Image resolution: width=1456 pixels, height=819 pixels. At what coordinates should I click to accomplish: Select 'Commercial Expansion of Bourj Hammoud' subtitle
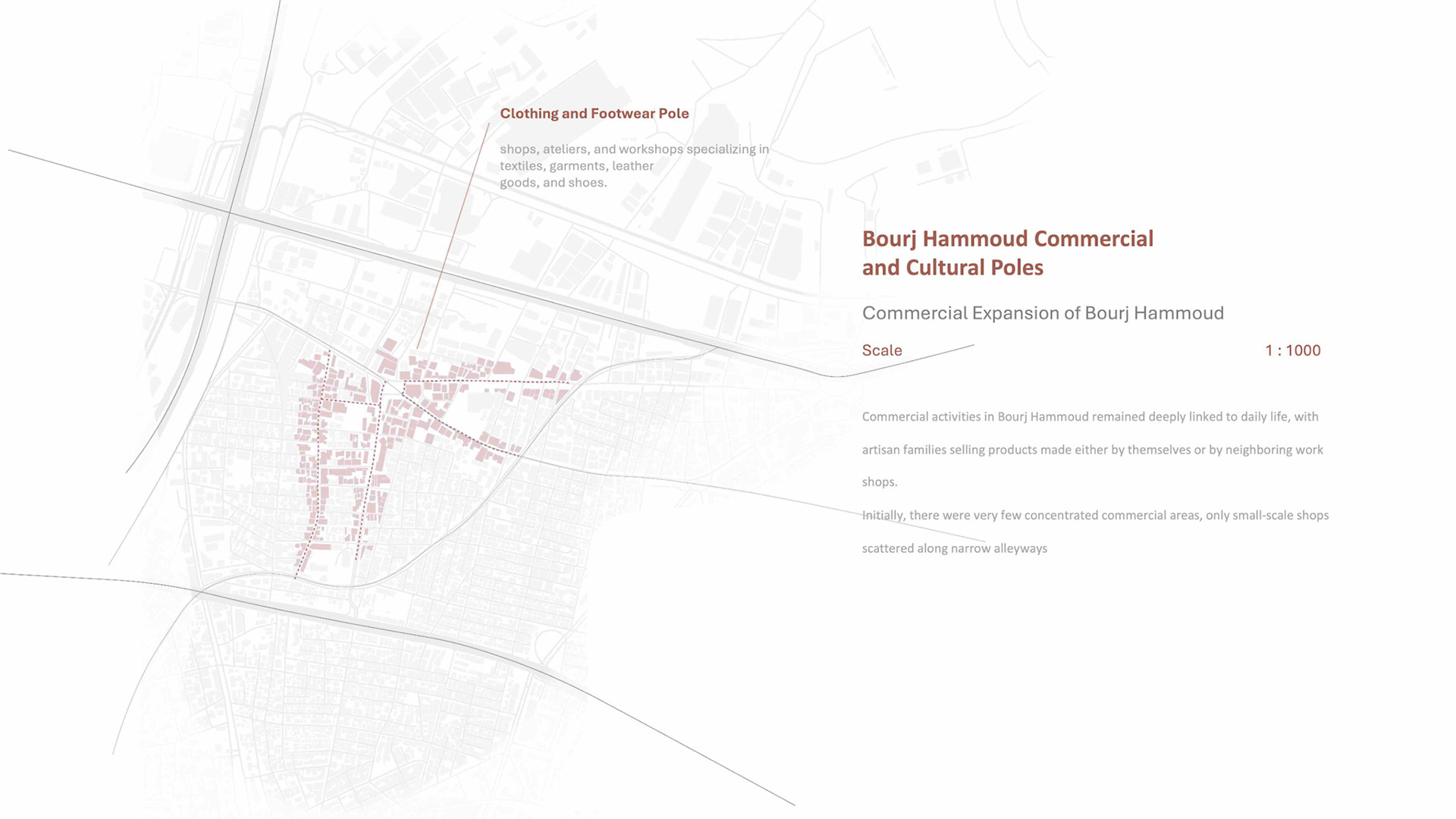pyautogui.click(x=1043, y=313)
